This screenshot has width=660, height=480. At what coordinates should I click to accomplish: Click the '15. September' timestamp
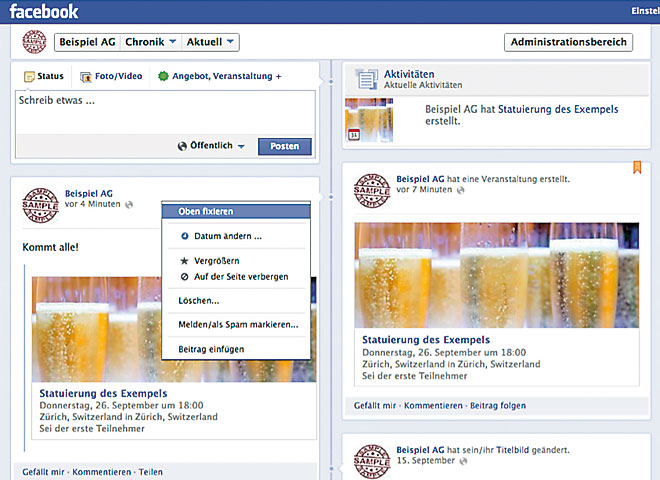click(426, 461)
